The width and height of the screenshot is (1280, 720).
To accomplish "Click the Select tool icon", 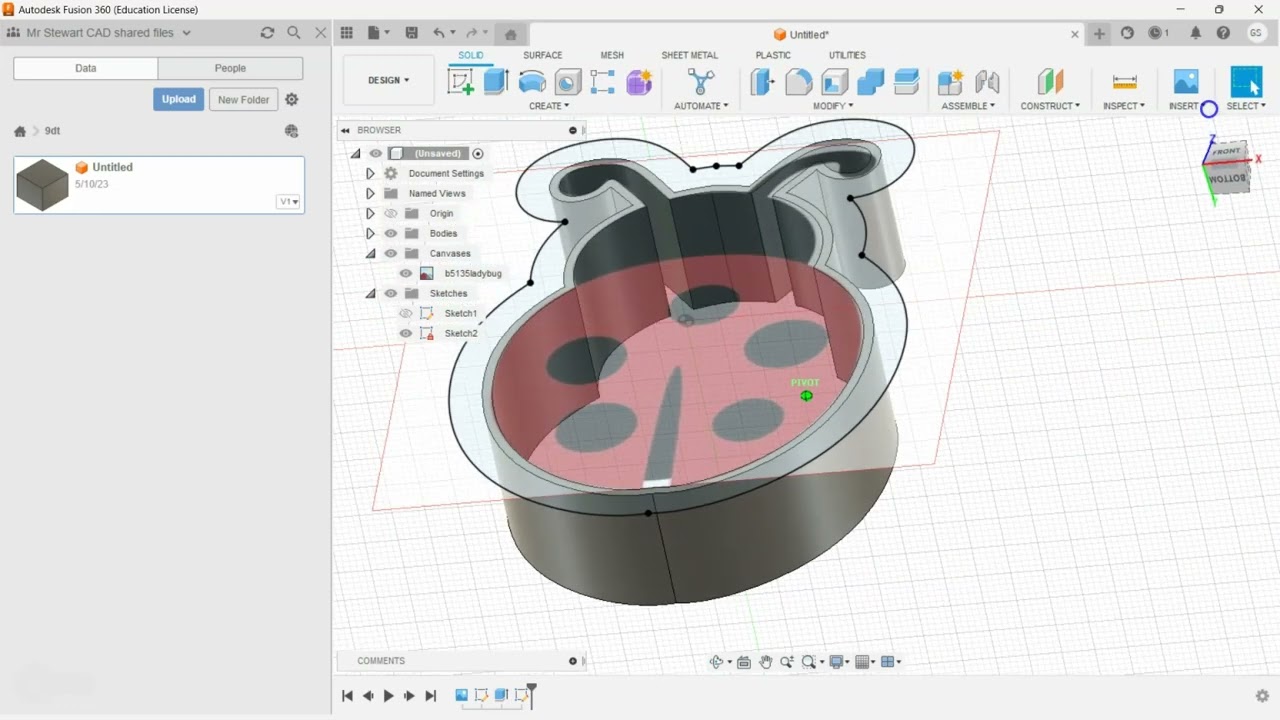I will coord(1246,82).
